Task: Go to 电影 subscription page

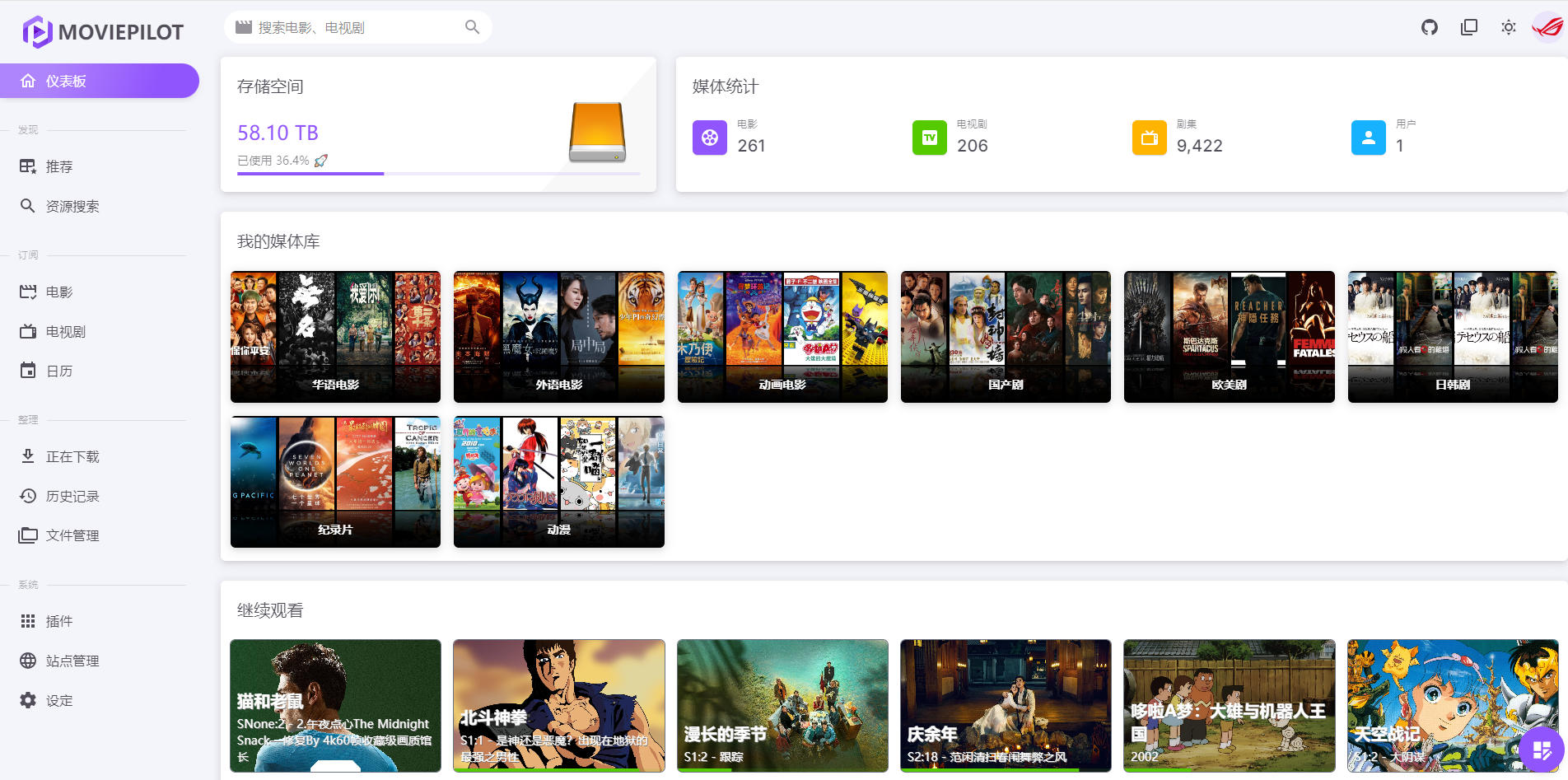Action: coord(99,292)
